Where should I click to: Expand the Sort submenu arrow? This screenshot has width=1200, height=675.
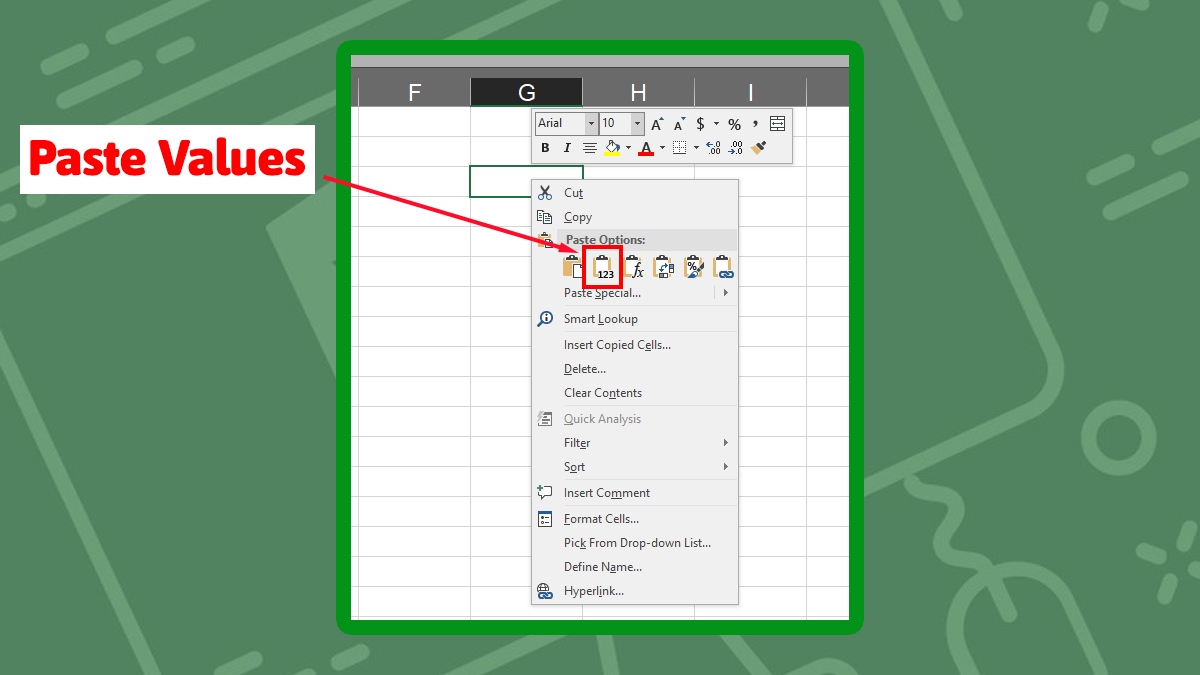pos(726,467)
